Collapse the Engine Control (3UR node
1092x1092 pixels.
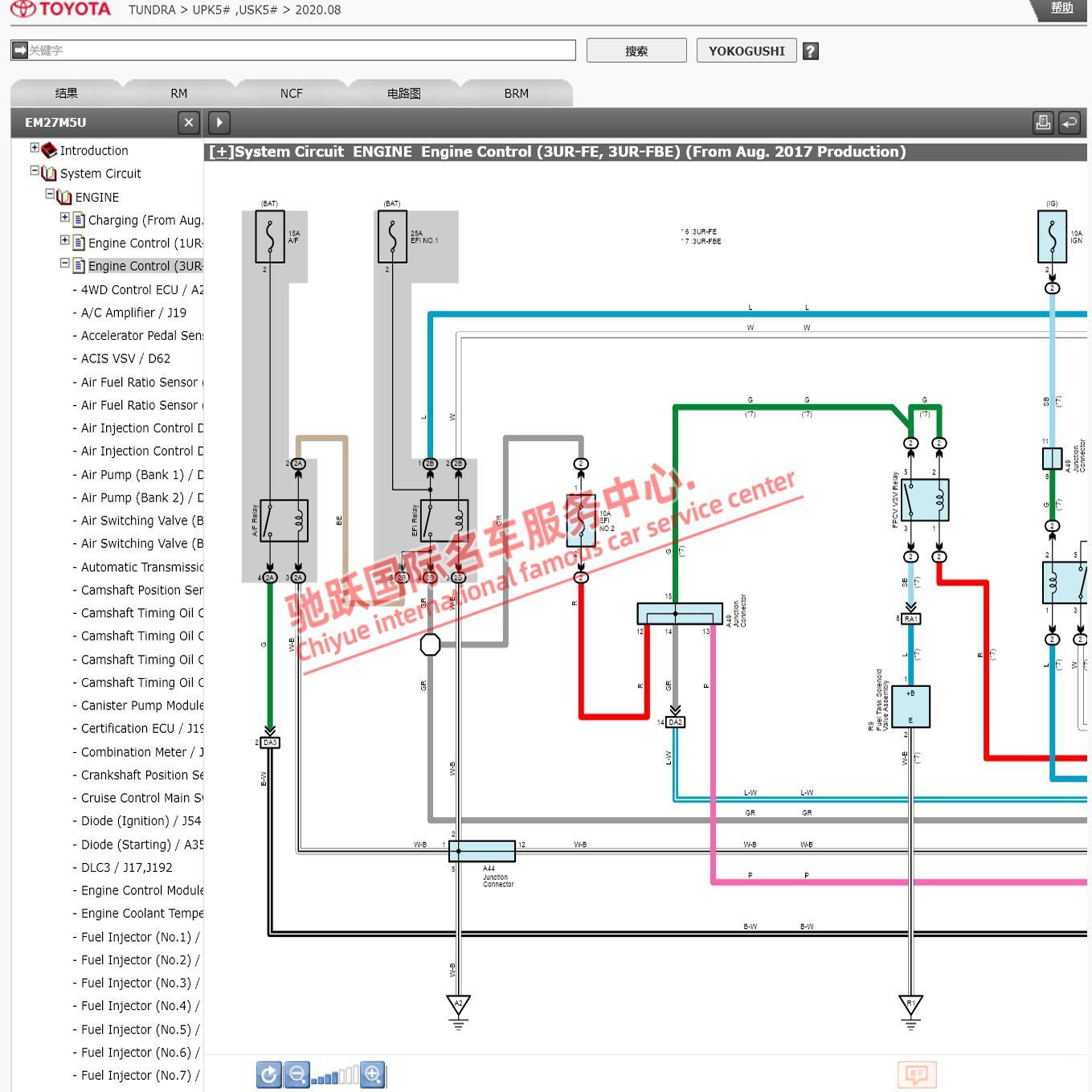(65, 263)
